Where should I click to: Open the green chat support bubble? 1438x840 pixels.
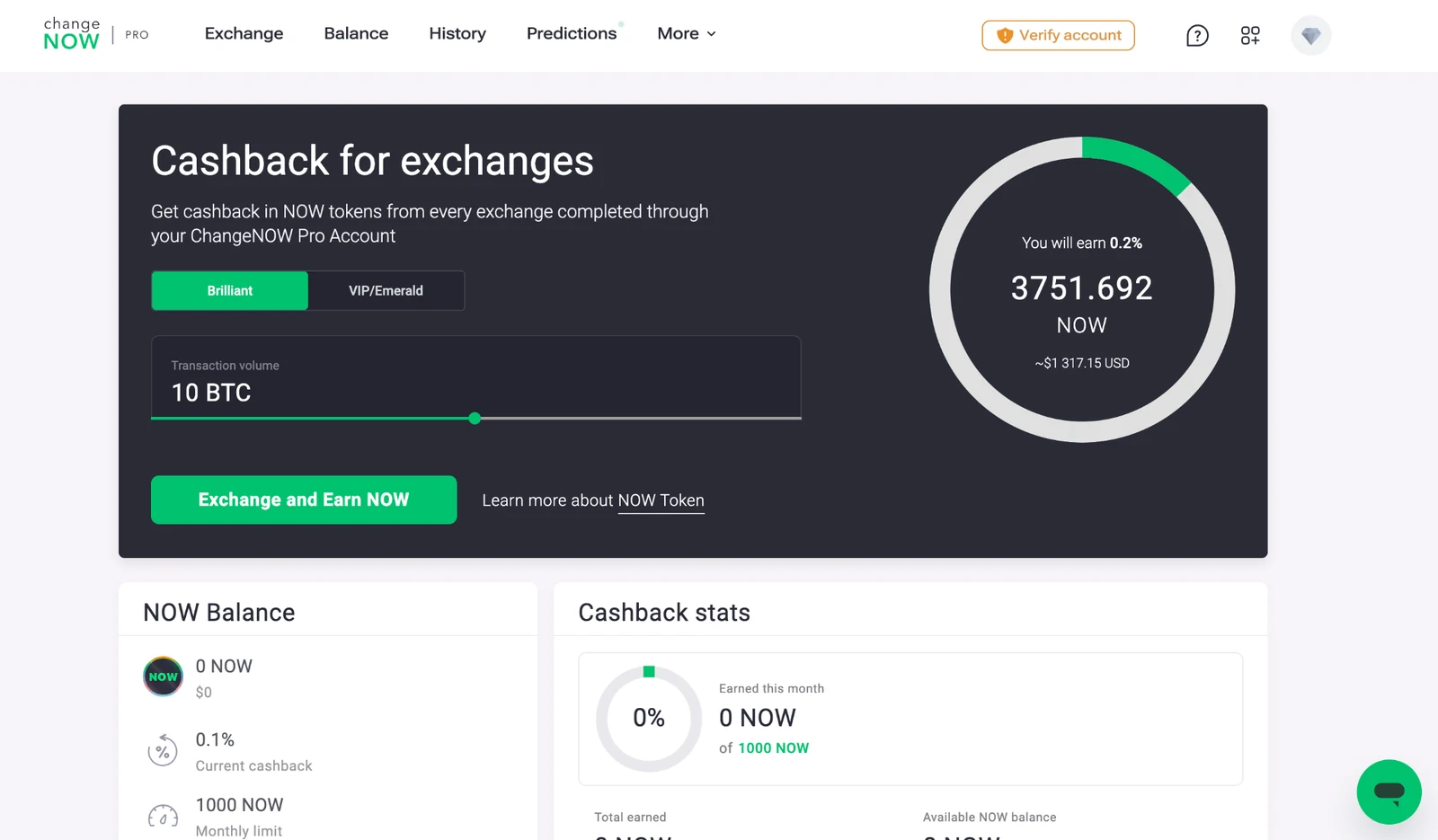click(x=1389, y=791)
